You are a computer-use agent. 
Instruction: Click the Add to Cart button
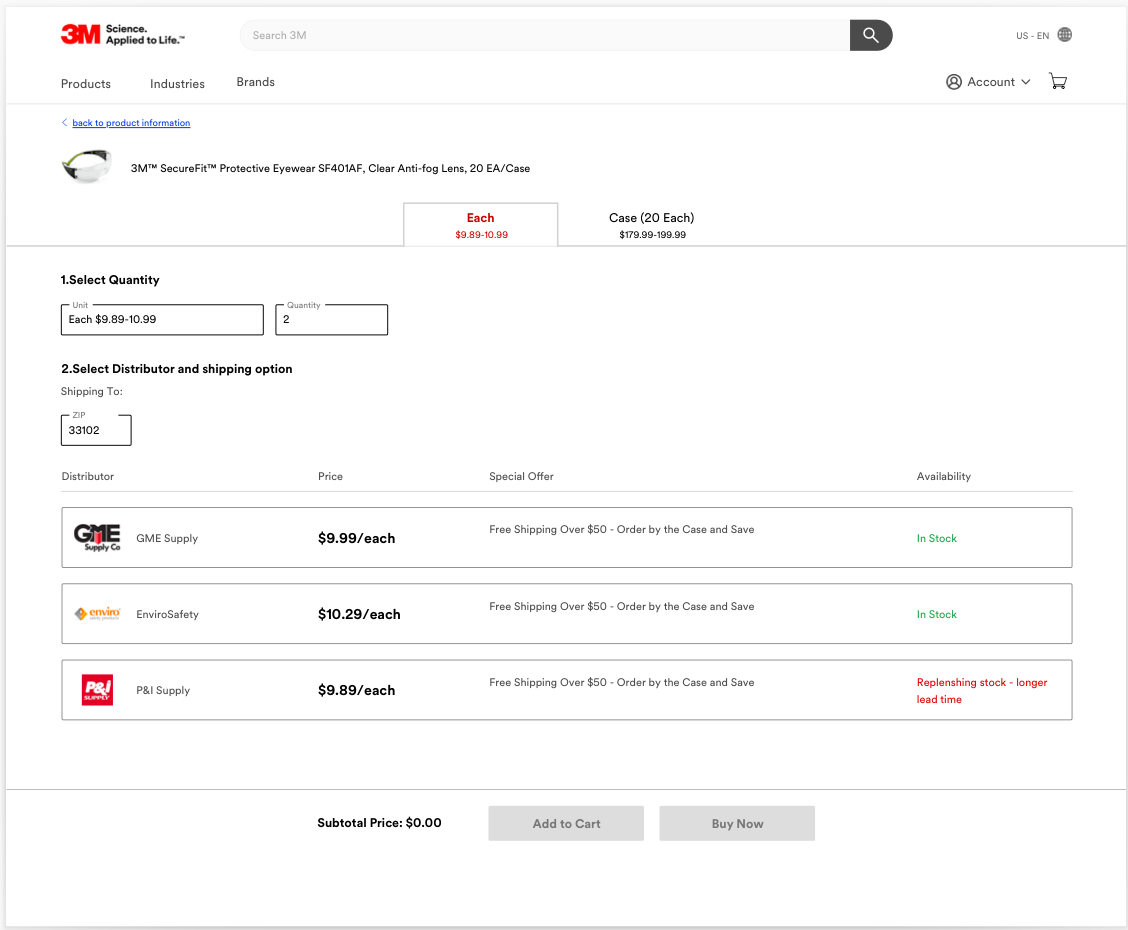pos(566,824)
